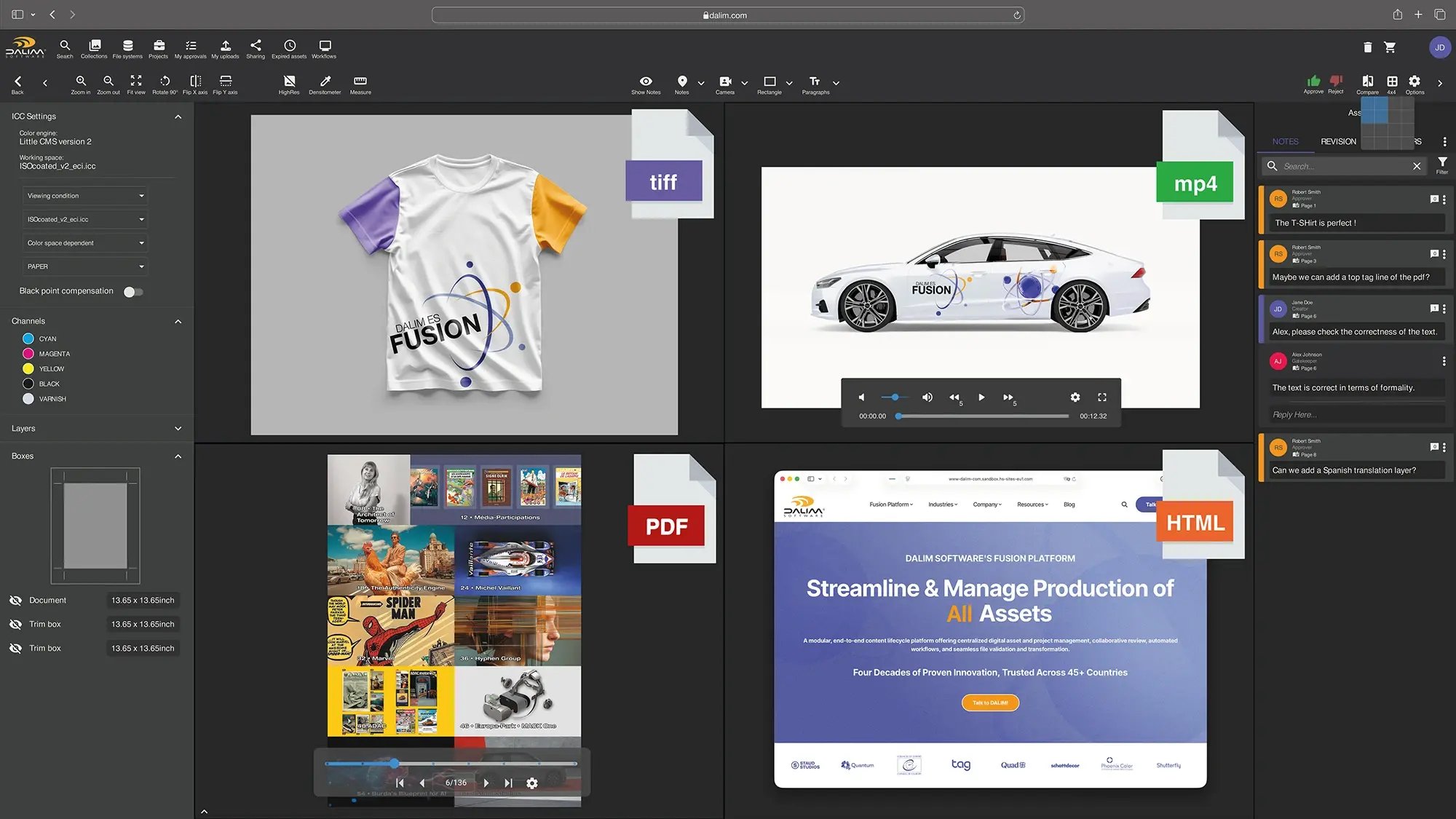Click the video timeline progress bar
This screenshot has width=1456, height=819.
pyautogui.click(x=983, y=416)
